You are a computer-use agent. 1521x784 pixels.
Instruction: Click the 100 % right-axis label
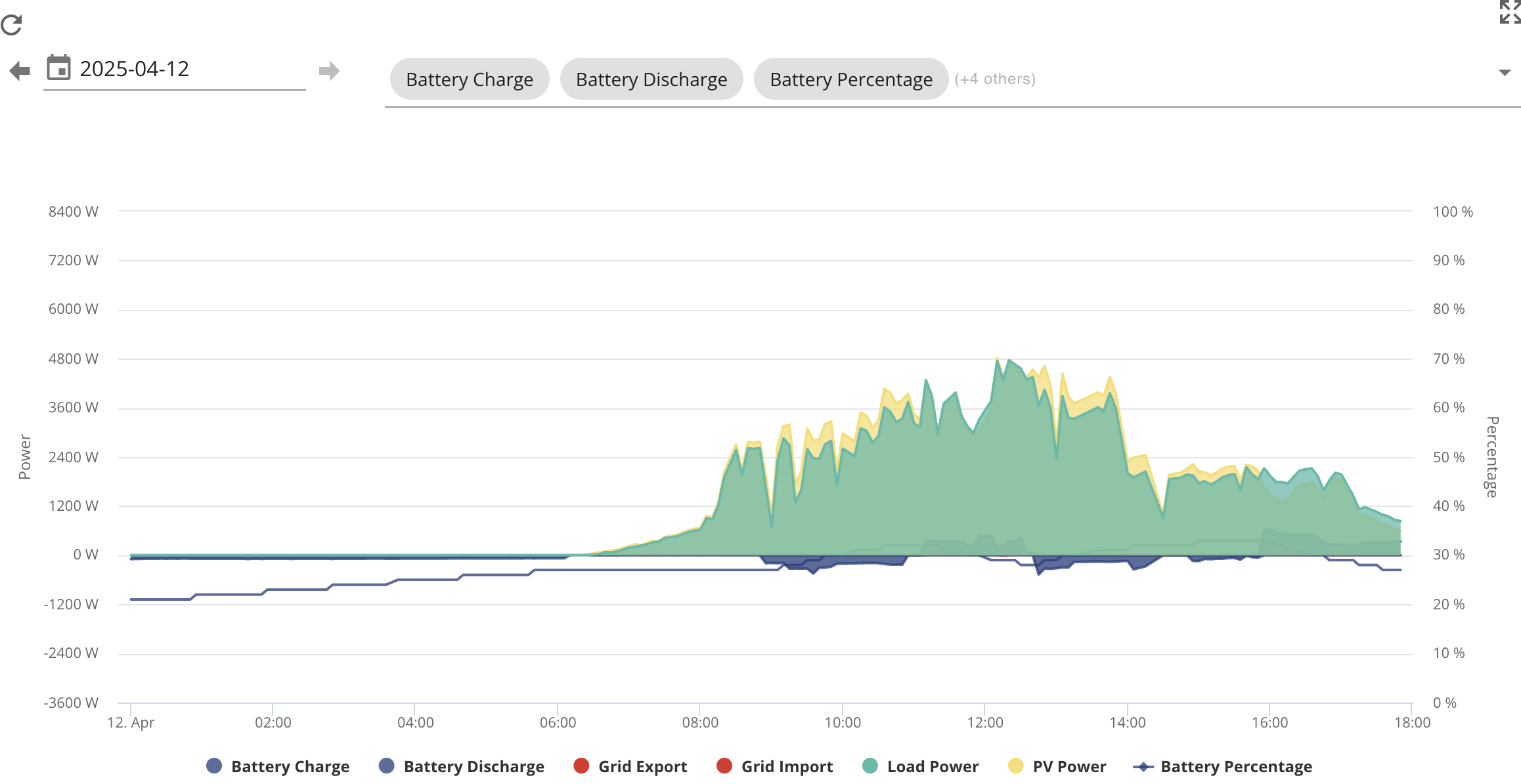1453,211
